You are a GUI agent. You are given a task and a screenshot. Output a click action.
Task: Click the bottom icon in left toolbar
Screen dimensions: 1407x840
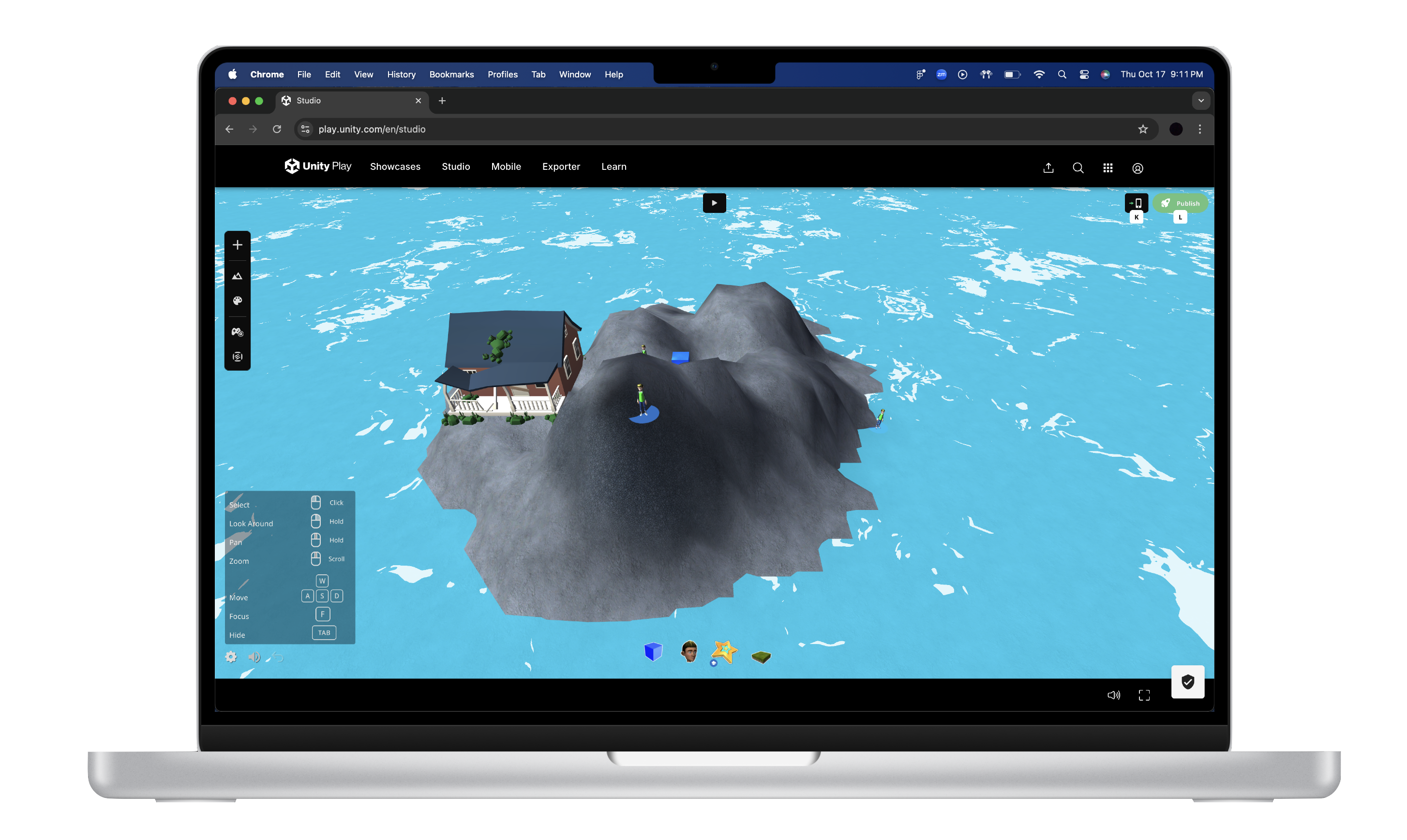pos(237,357)
